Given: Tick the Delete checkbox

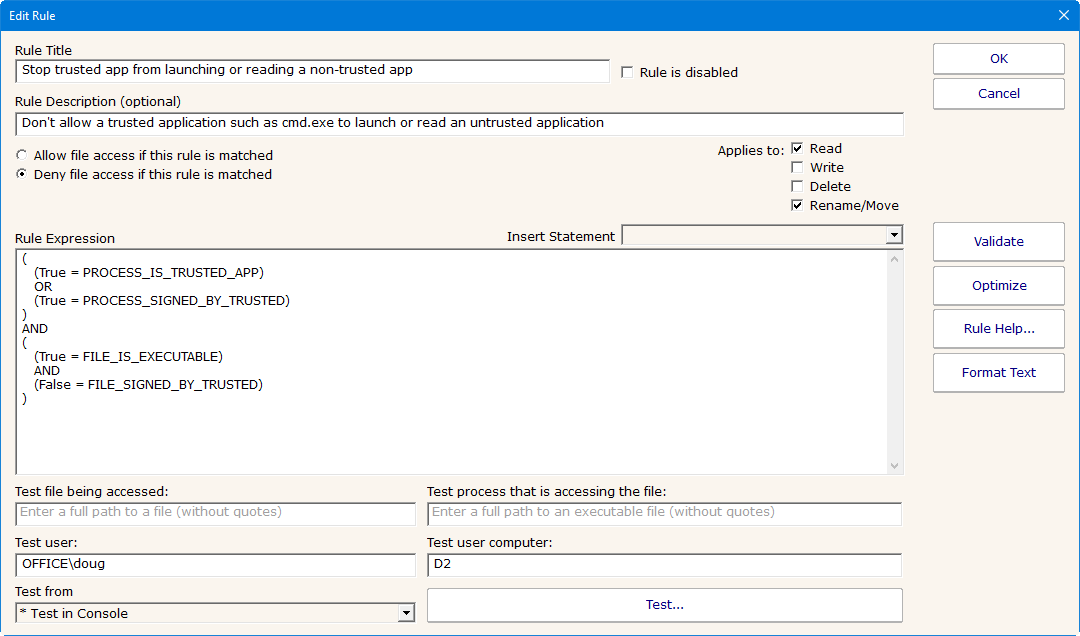Looking at the screenshot, I should tap(797, 187).
